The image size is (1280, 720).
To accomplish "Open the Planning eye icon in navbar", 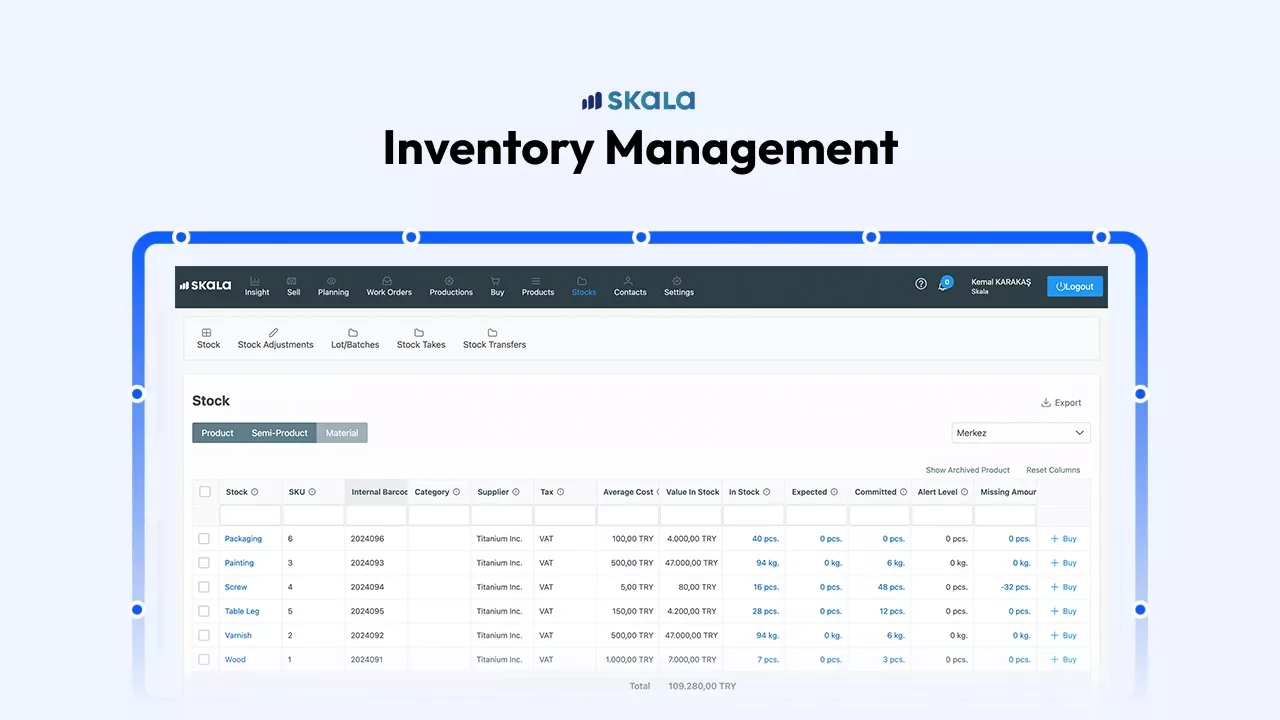I will (332, 281).
